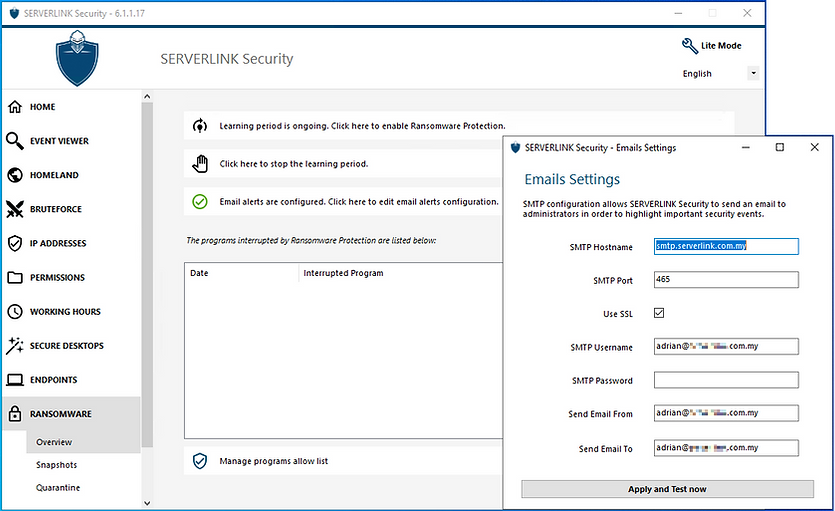Click the IP Addresses shield icon

[15, 243]
